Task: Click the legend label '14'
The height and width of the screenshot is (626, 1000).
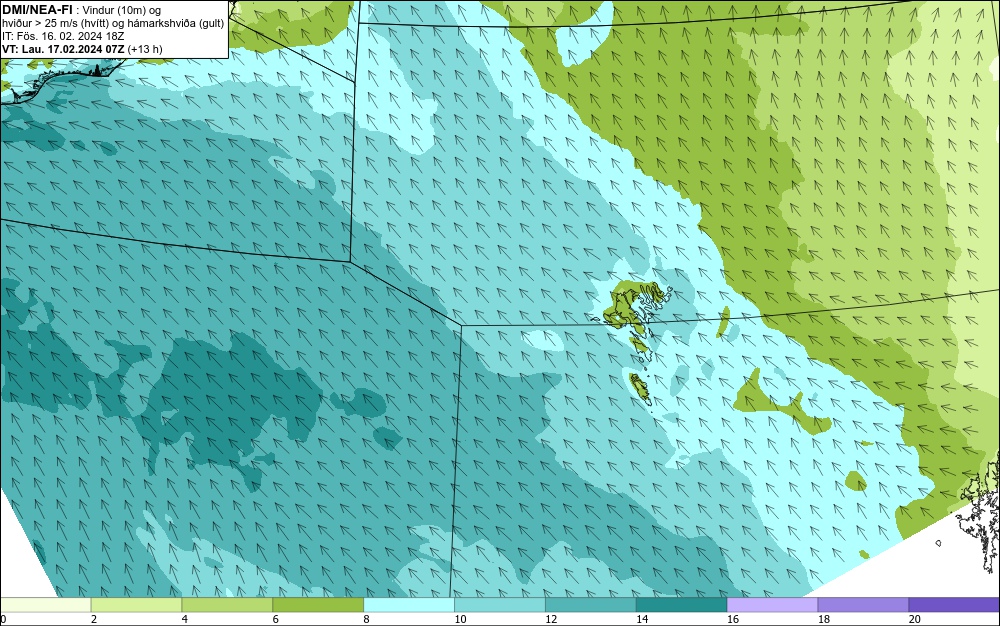Action: point(642,619)
